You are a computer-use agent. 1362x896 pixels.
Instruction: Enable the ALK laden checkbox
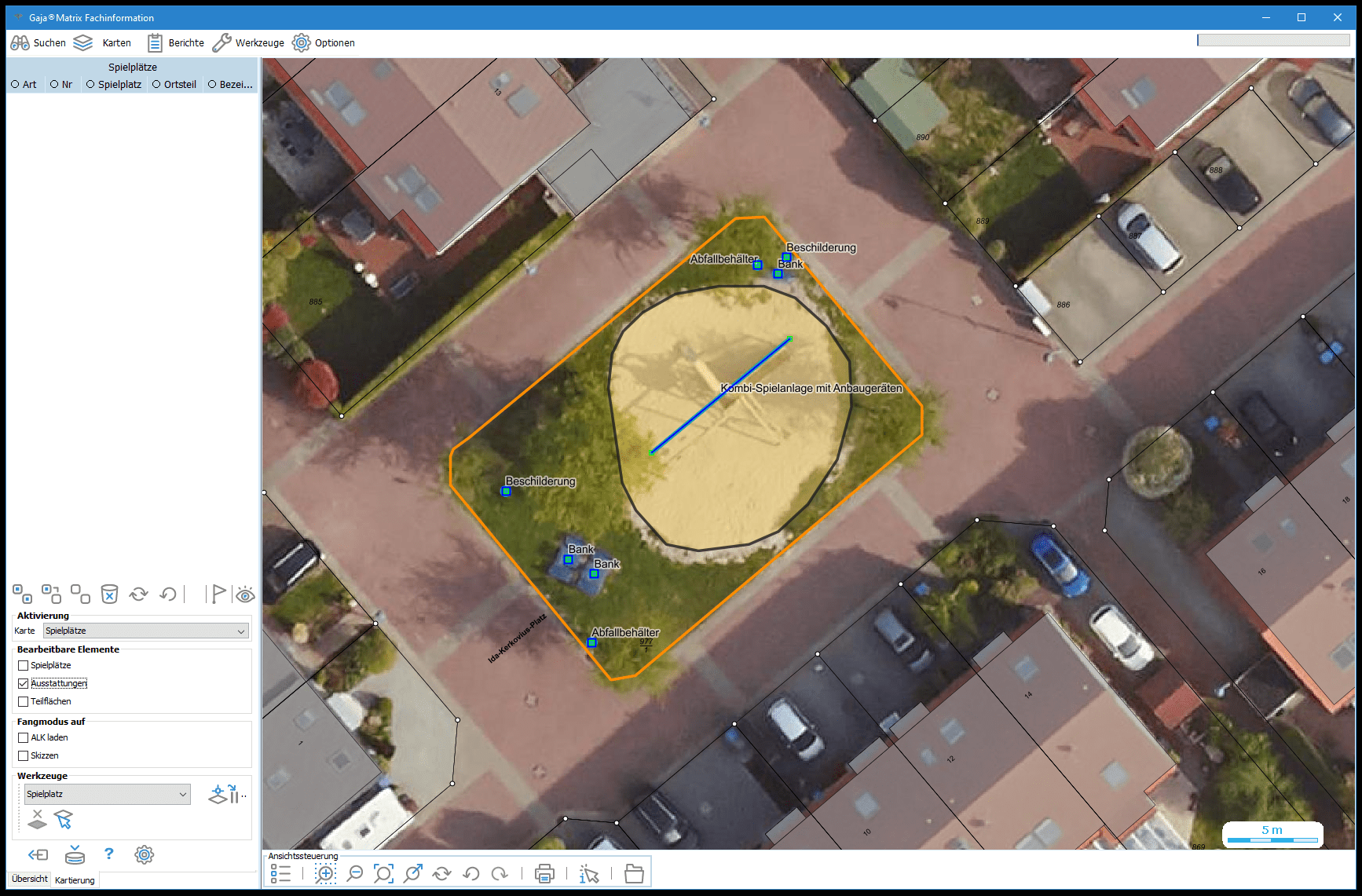24,737
